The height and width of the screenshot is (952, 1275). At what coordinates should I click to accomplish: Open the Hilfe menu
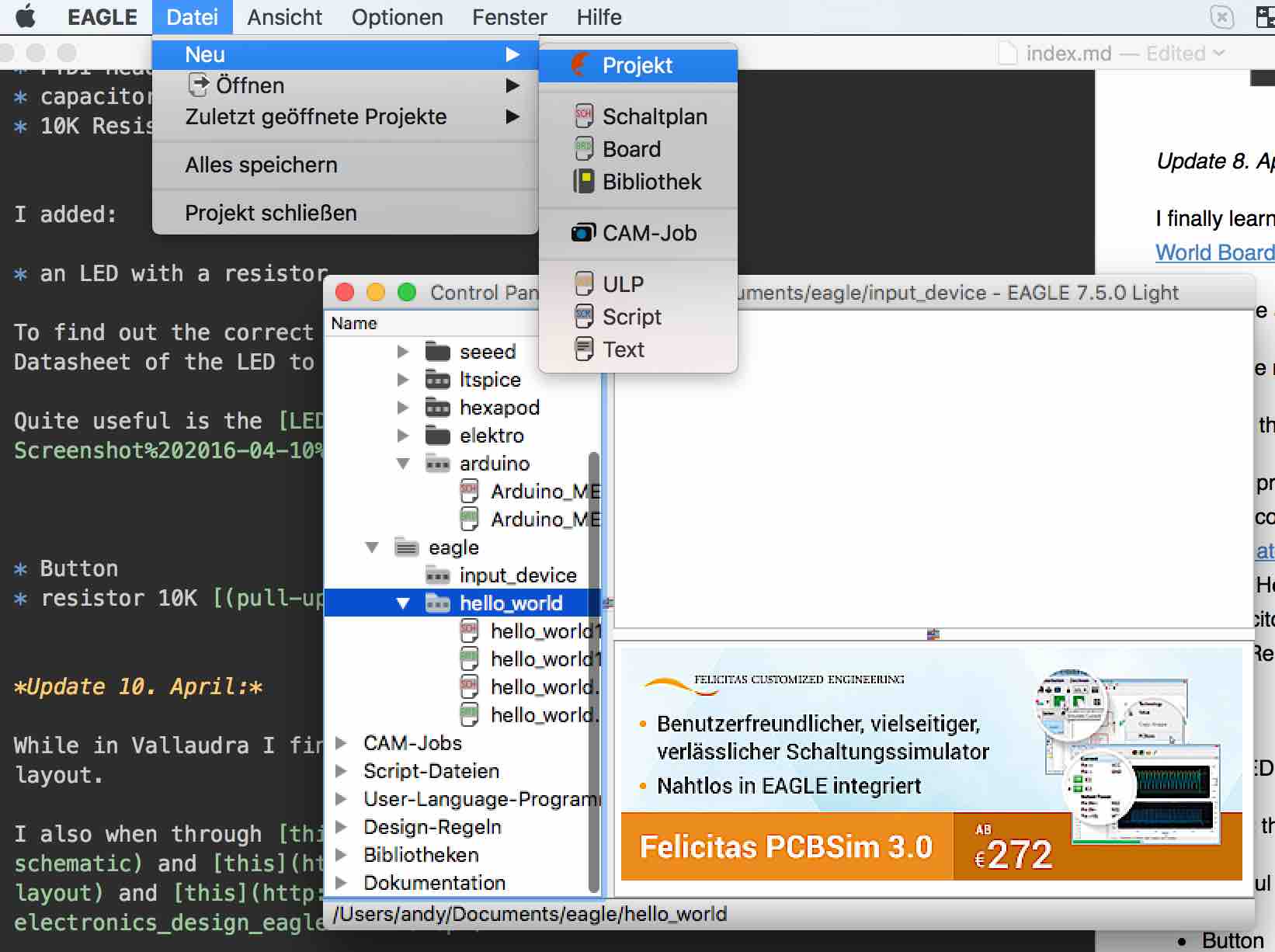tap(599, 17)
